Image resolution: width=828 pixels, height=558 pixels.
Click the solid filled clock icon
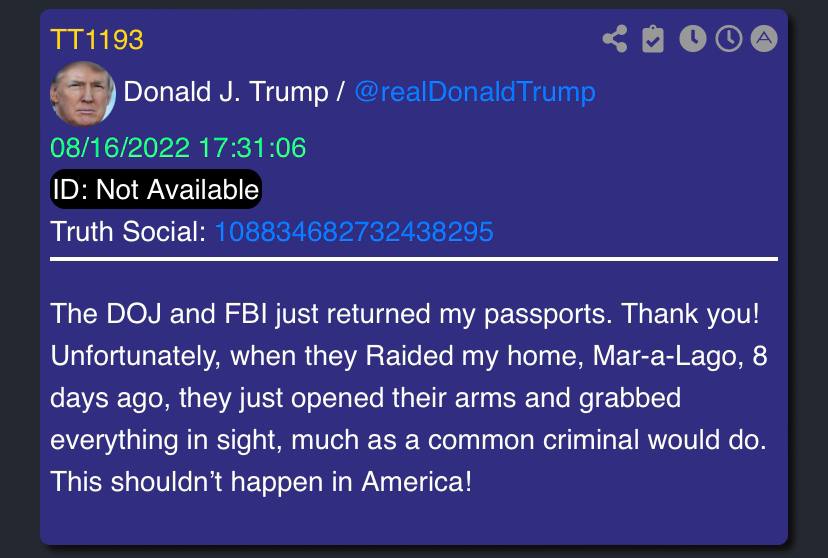692,39
